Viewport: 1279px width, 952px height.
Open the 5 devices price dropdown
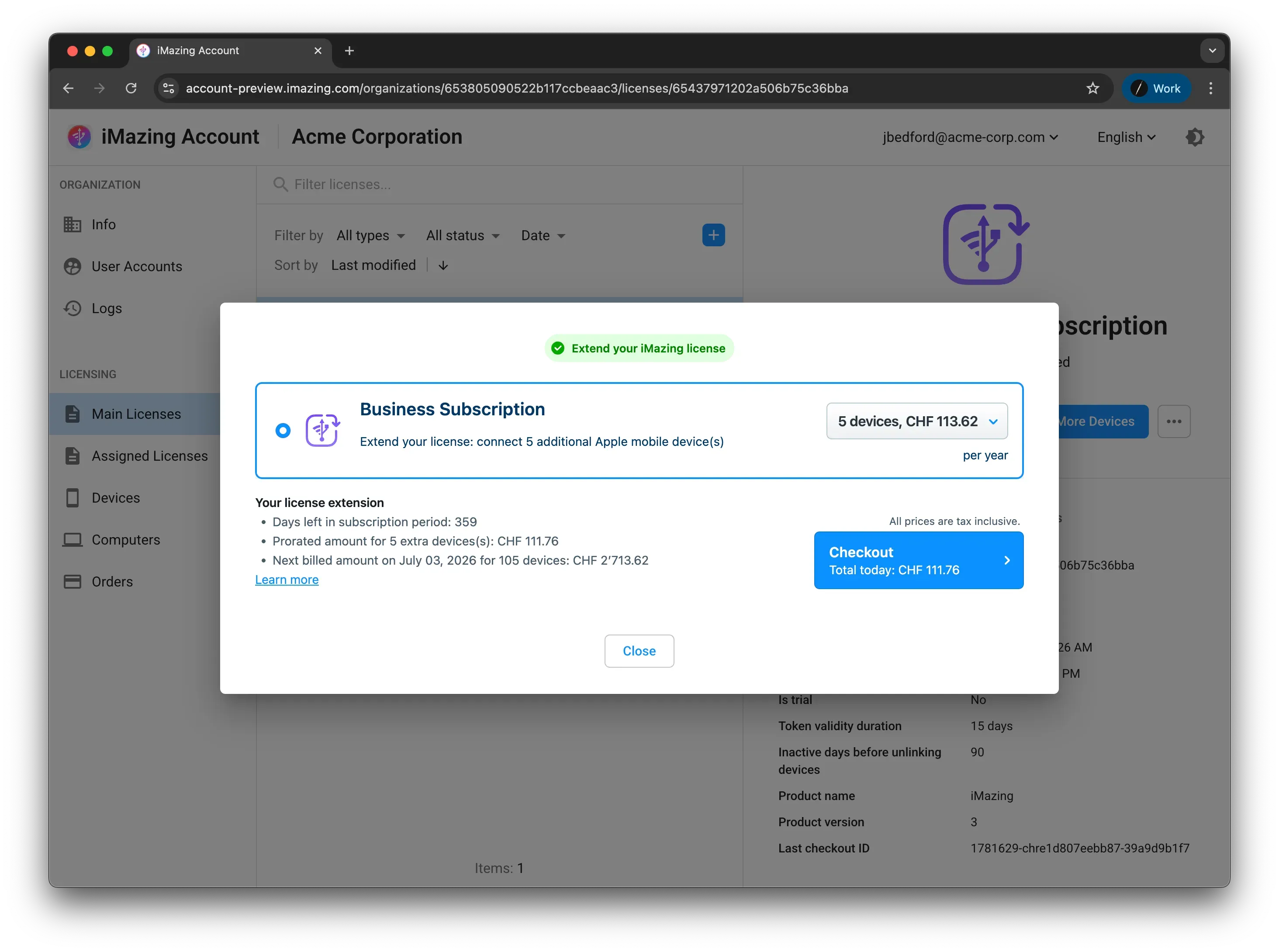pos(916,421)
